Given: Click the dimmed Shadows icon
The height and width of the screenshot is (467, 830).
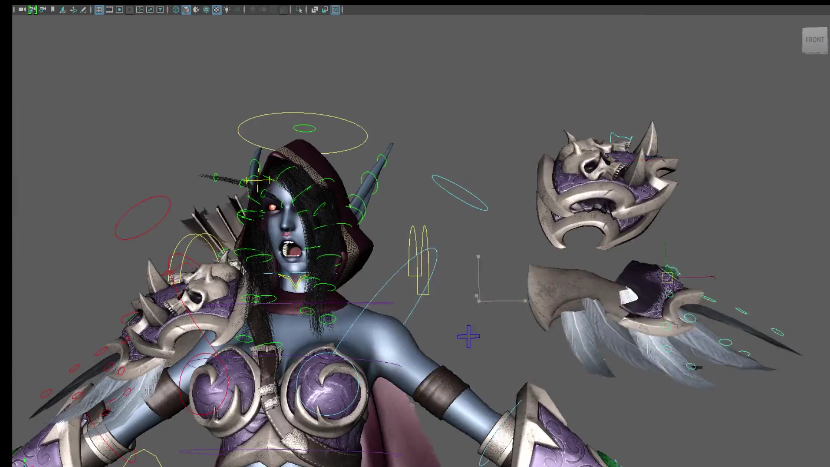Looking at the screenshot, I should (x=237, y=10).
